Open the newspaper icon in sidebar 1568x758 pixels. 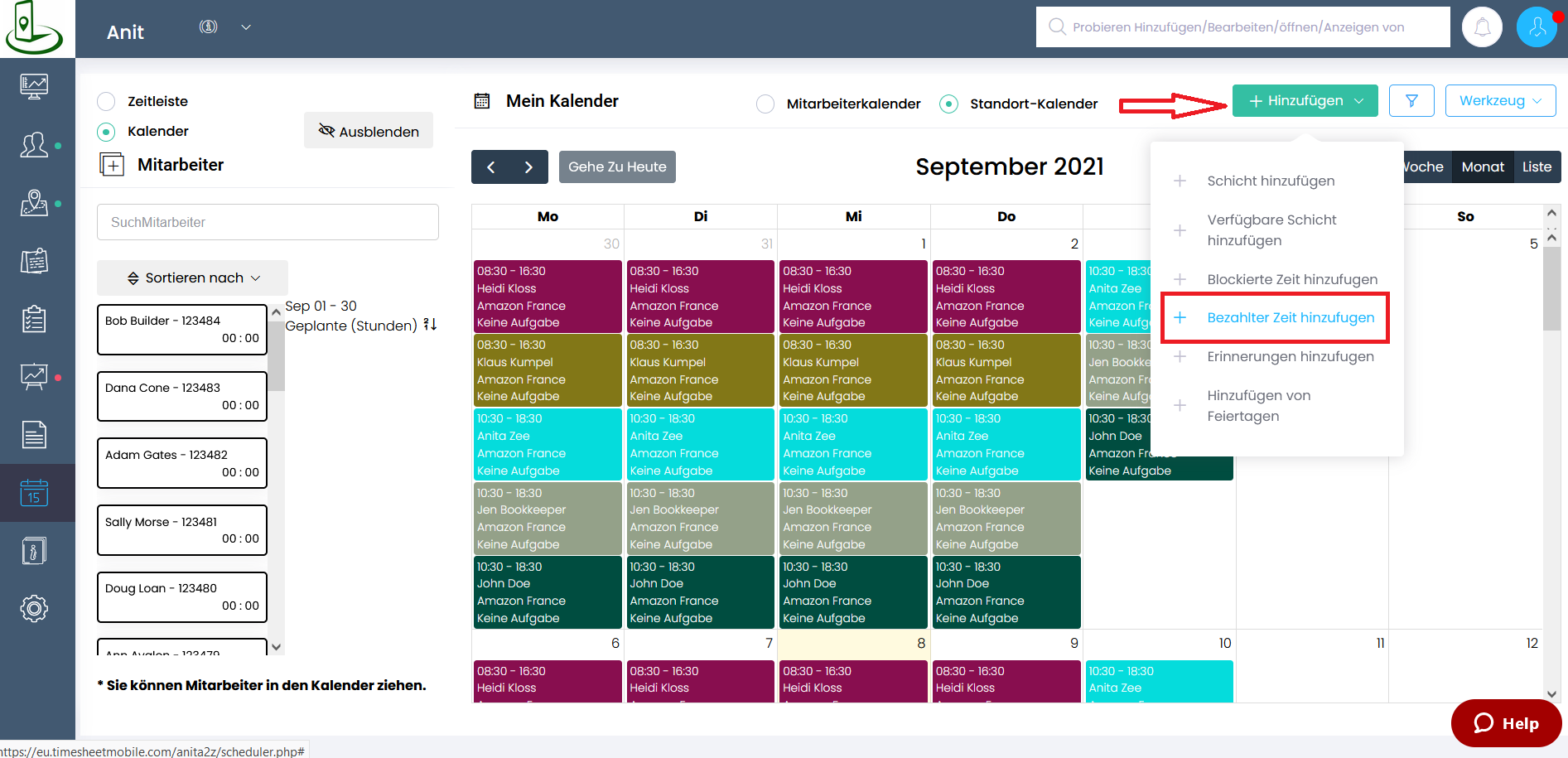34,261
